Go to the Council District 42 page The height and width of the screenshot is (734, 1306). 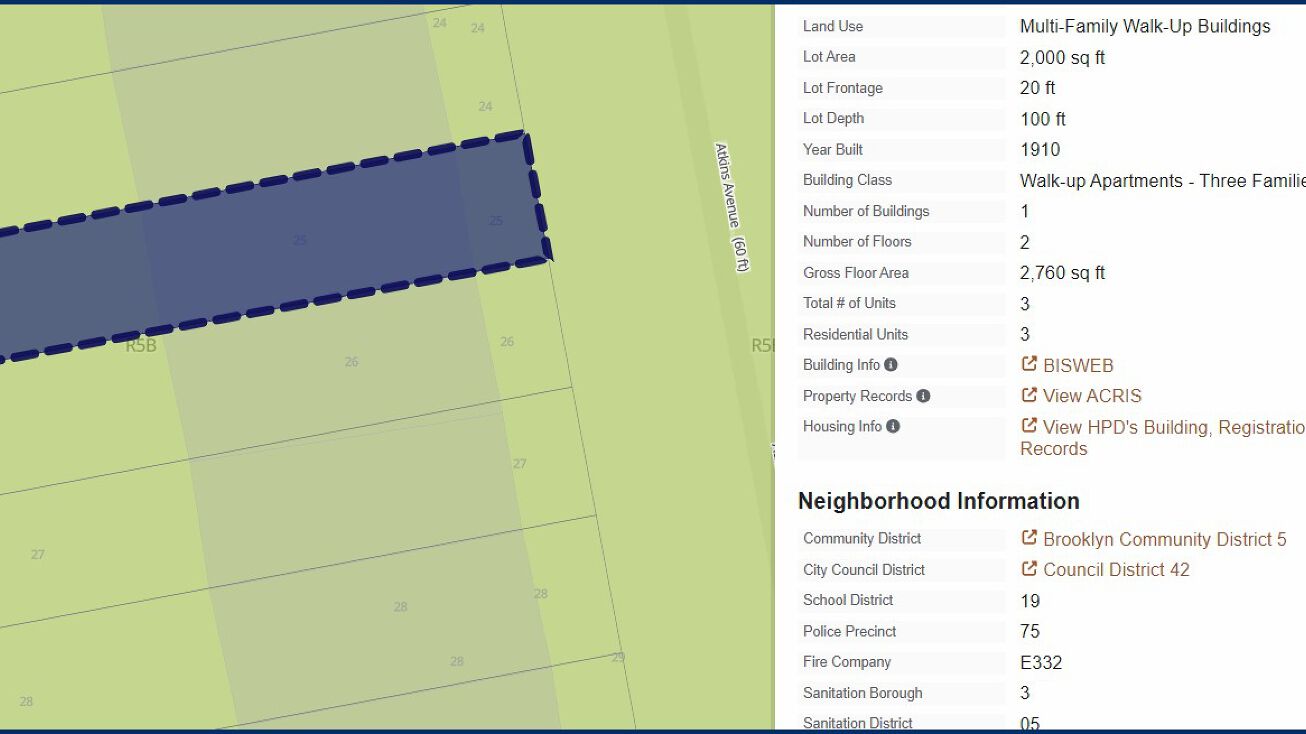point(1116,570)
